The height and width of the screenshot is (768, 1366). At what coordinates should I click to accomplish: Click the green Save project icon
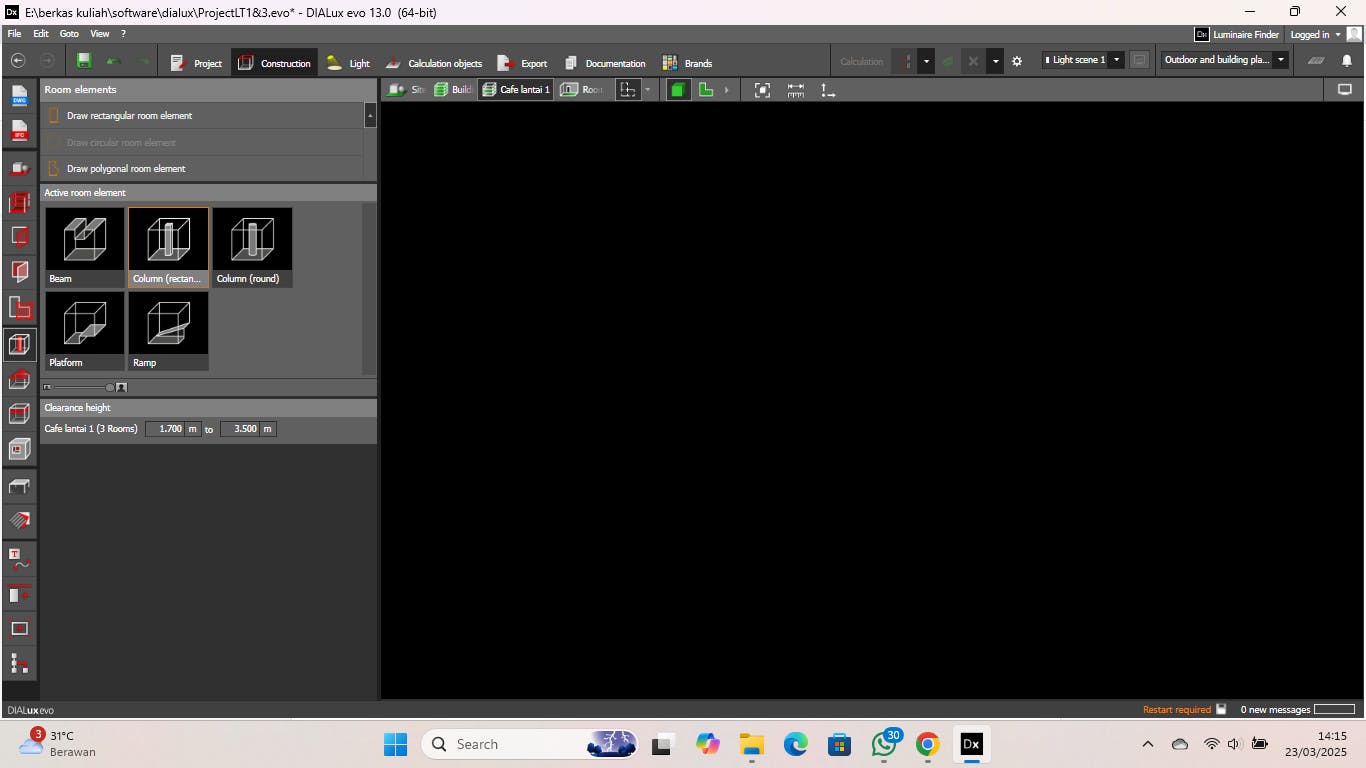coord(84,61)
